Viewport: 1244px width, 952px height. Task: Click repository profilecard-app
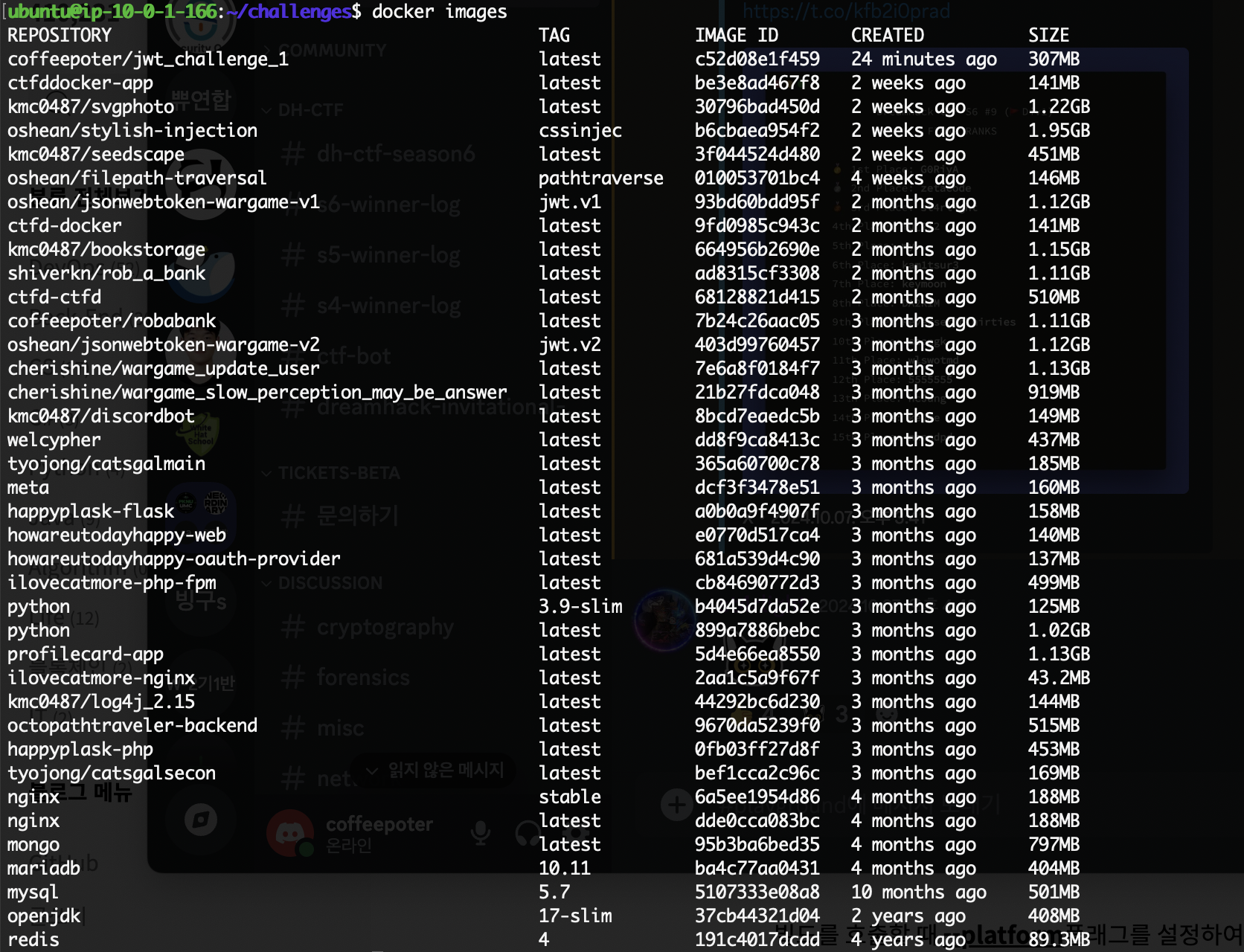[86, 654]
